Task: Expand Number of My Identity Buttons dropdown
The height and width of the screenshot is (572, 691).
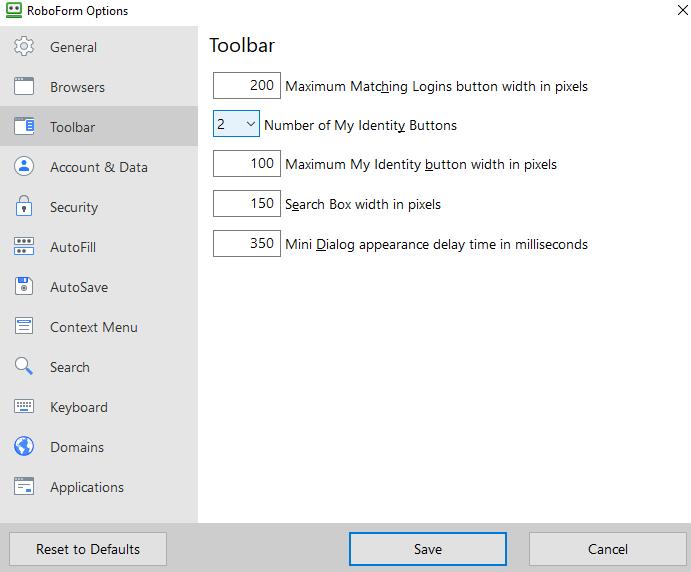Action: (x=237, y=125)
